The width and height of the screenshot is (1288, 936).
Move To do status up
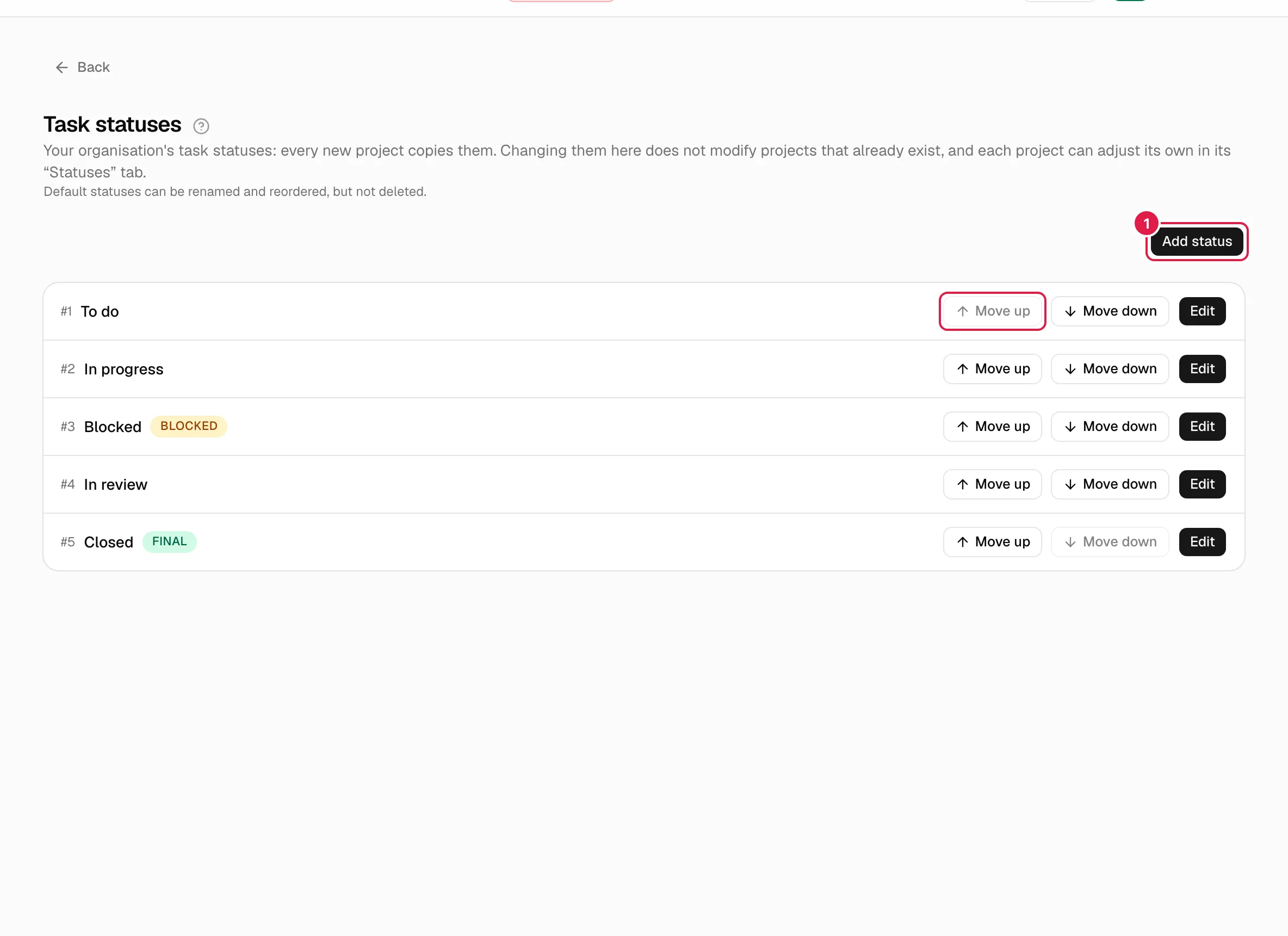[992, 311]
